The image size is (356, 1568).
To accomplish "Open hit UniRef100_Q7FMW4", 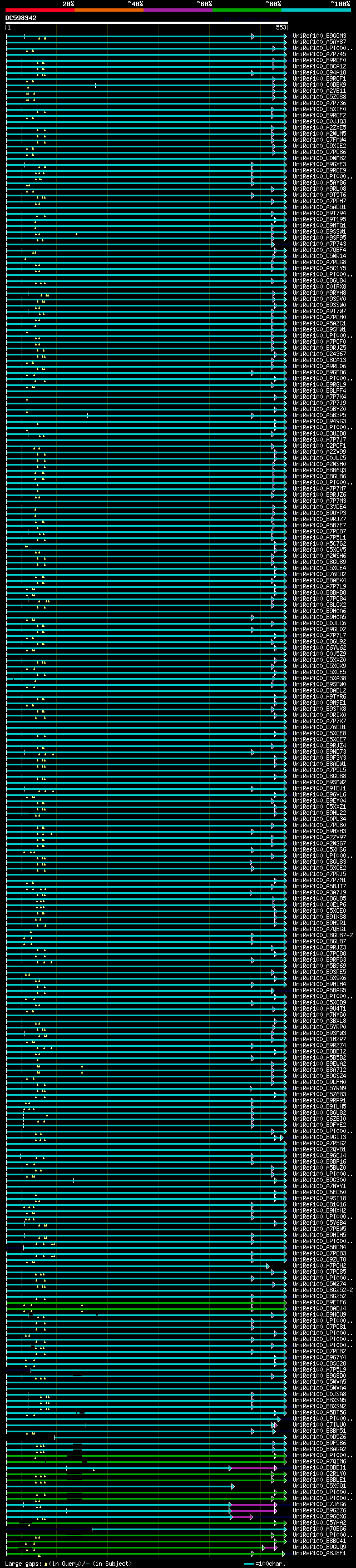I will pyautogui.click(x=319, y=140).
